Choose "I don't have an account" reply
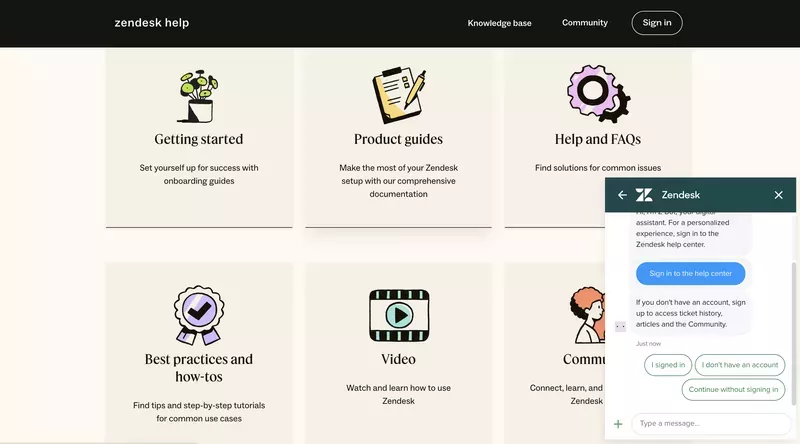The height and width of the screenshot is (444, 800). (x=740, y=365)
